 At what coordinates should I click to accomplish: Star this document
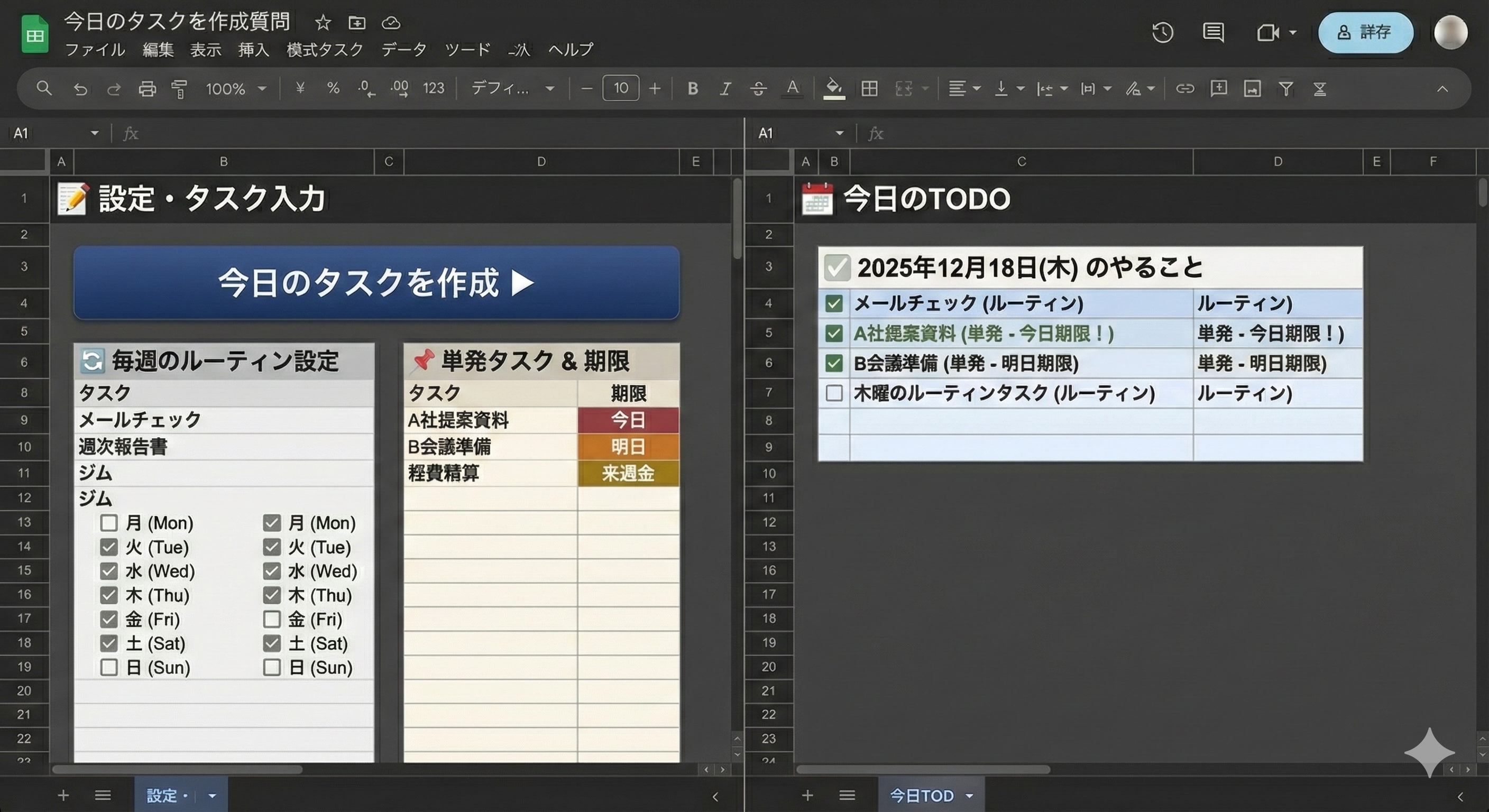pyautogui.click(x=323, y=23)
